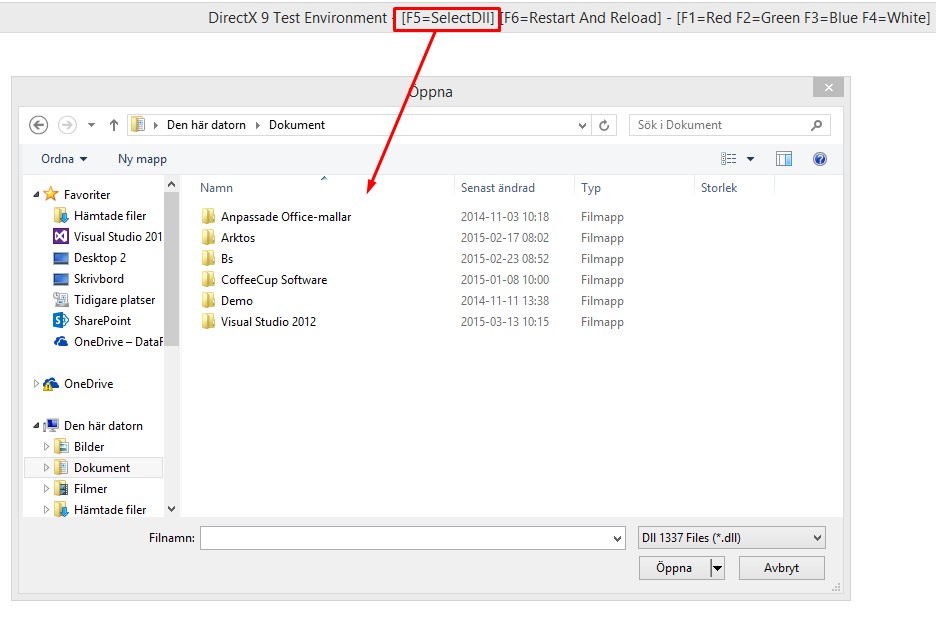Image resolution: width=936 pixels, height=634 pixels.
Task: Sort by Typ column header
Action: (591, 187)
